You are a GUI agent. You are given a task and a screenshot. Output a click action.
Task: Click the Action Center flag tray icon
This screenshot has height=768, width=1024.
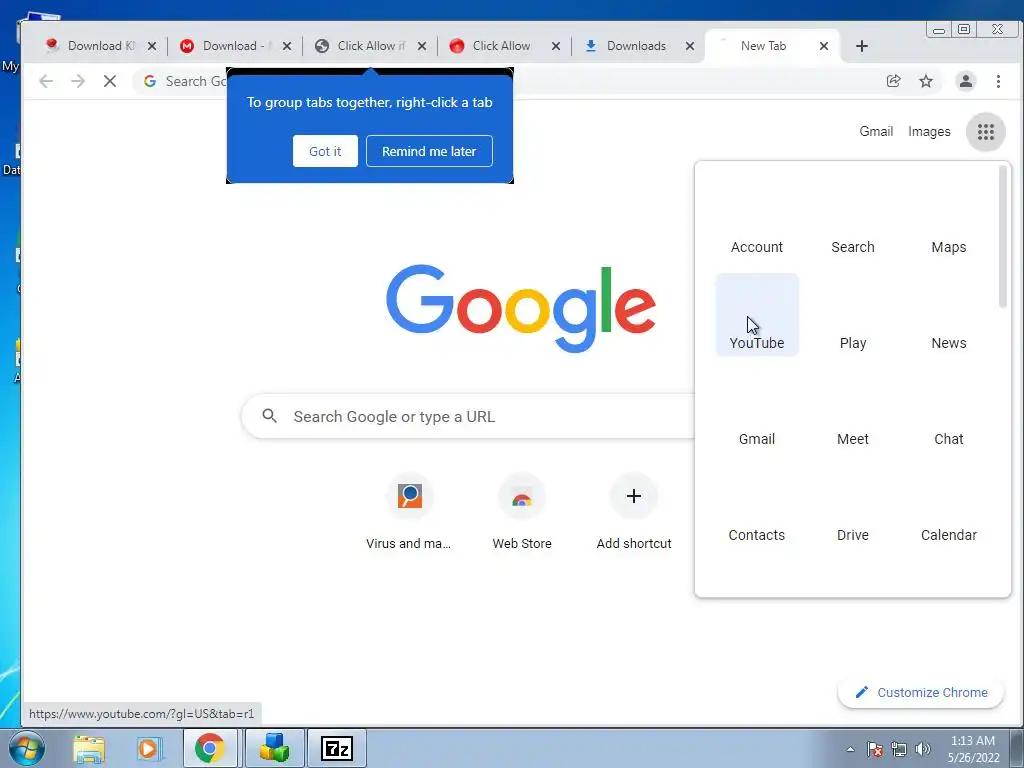click(875, 749)
